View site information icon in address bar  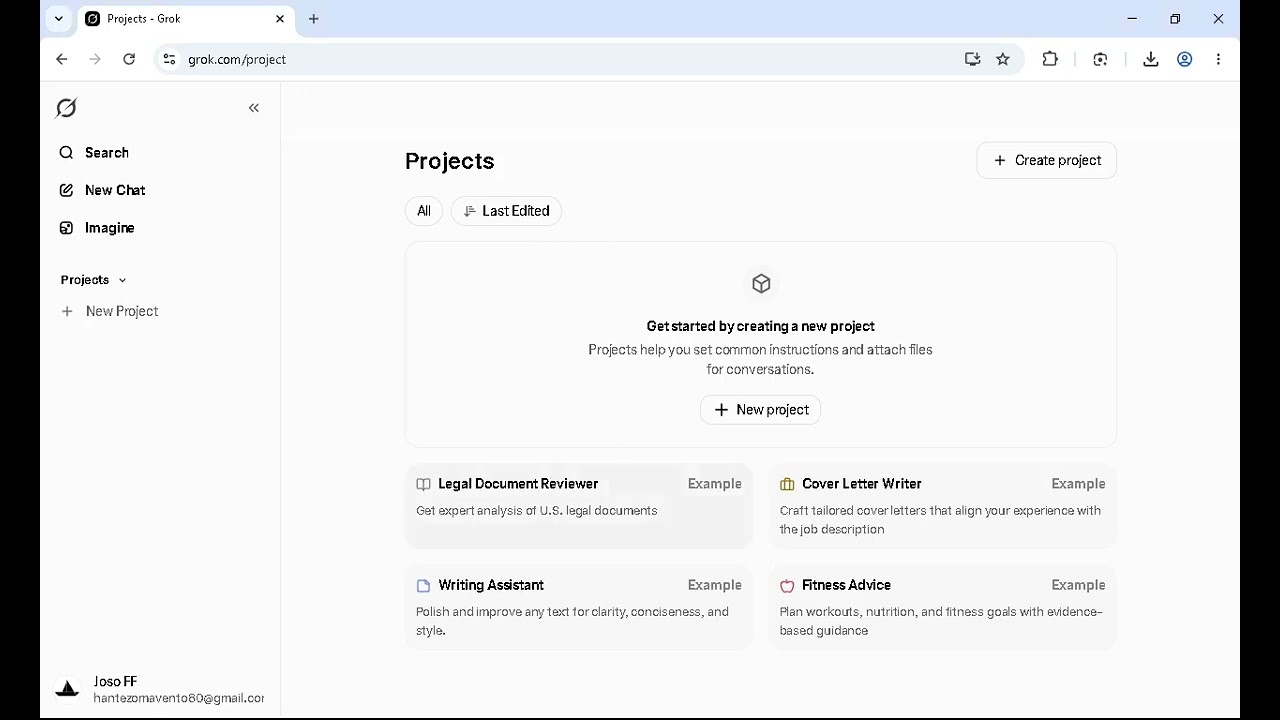(169, 59)
